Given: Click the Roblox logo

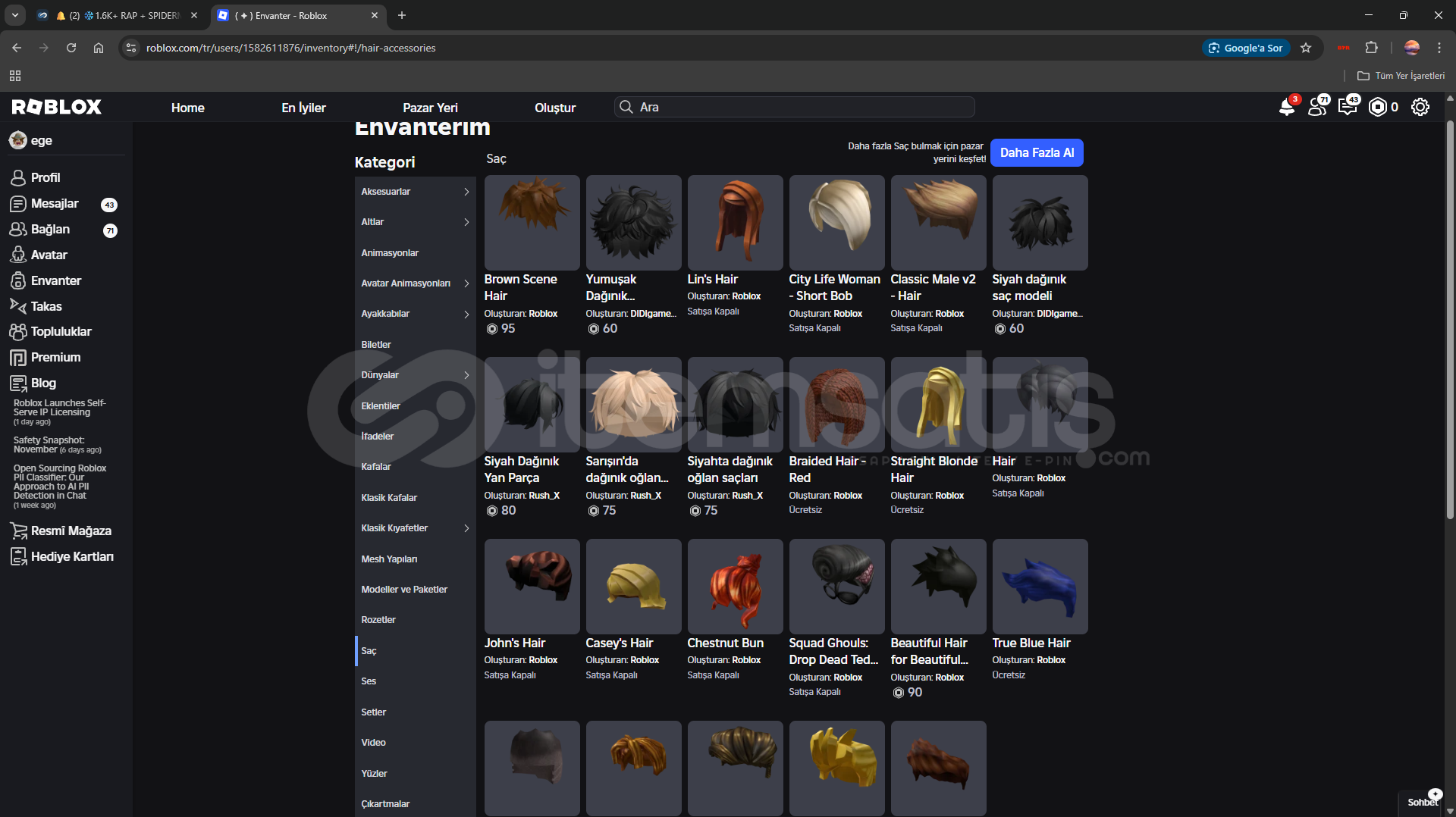Looking at the screenshot, I should (57, 107).
